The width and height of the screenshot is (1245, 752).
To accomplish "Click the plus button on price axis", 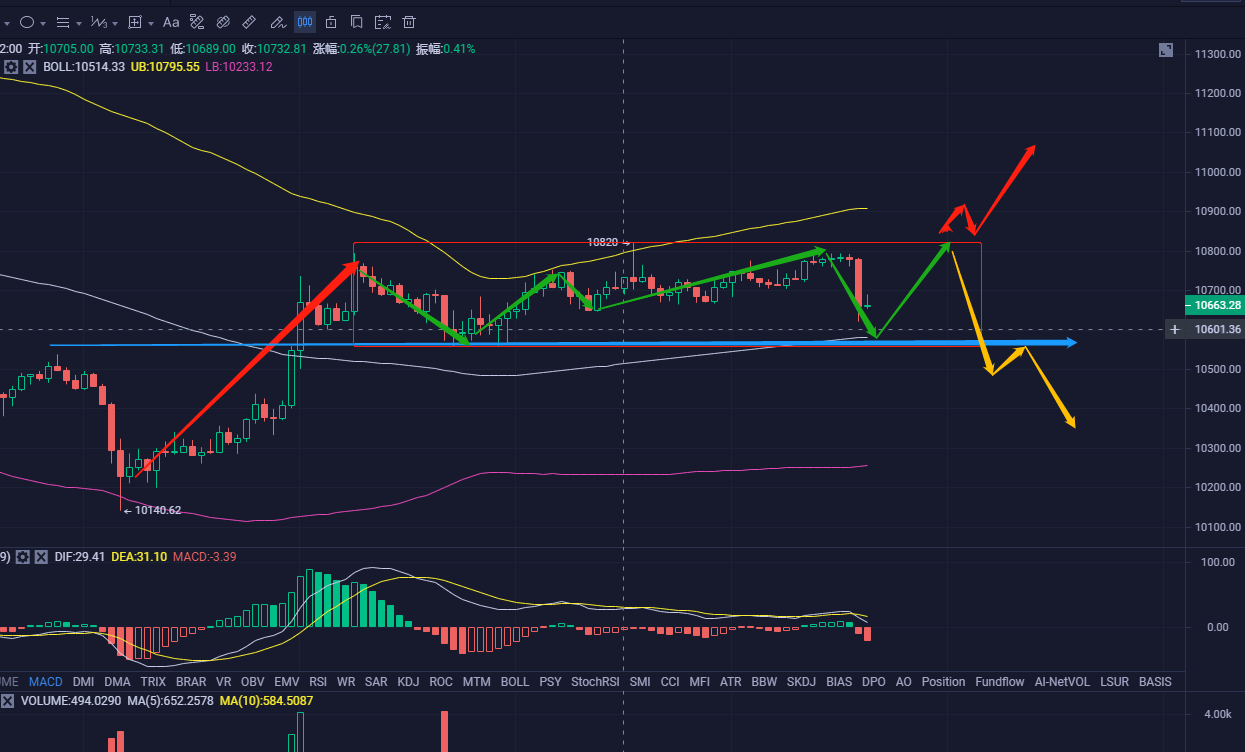I will coord(1174,329).
